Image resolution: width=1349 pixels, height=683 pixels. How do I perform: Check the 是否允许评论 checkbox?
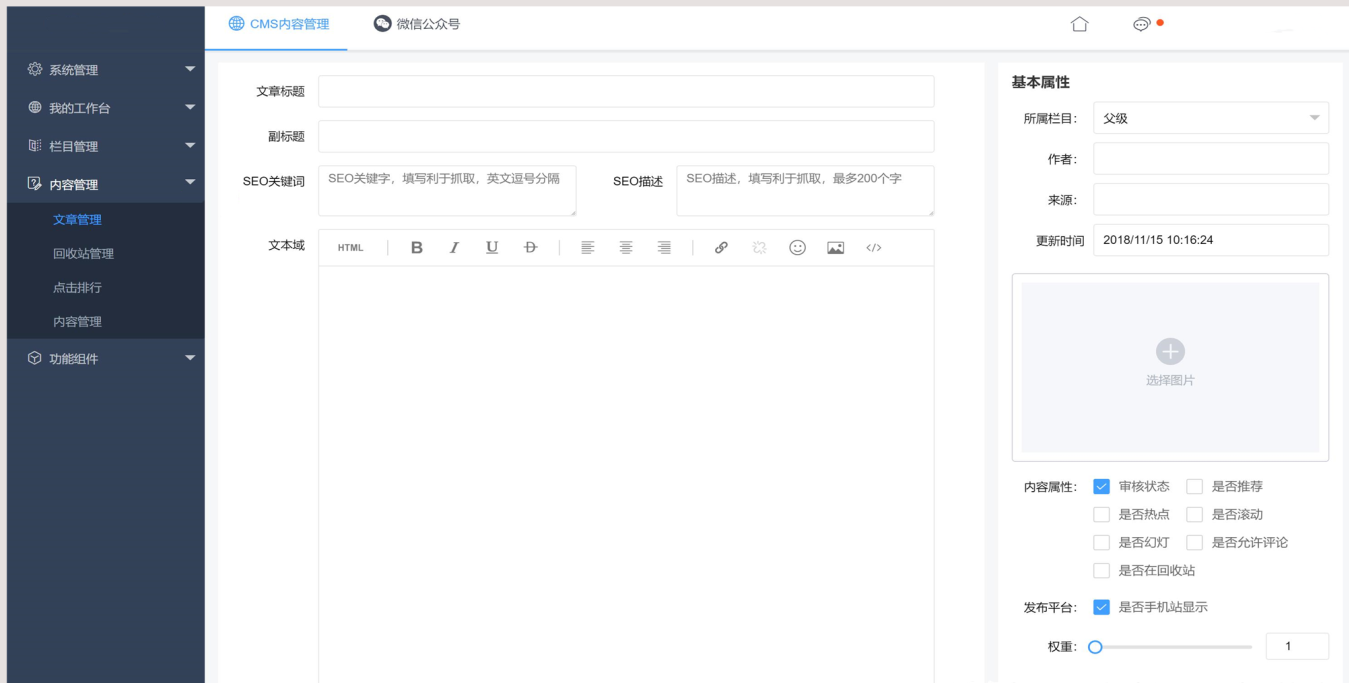click(x=1194, y=542)
